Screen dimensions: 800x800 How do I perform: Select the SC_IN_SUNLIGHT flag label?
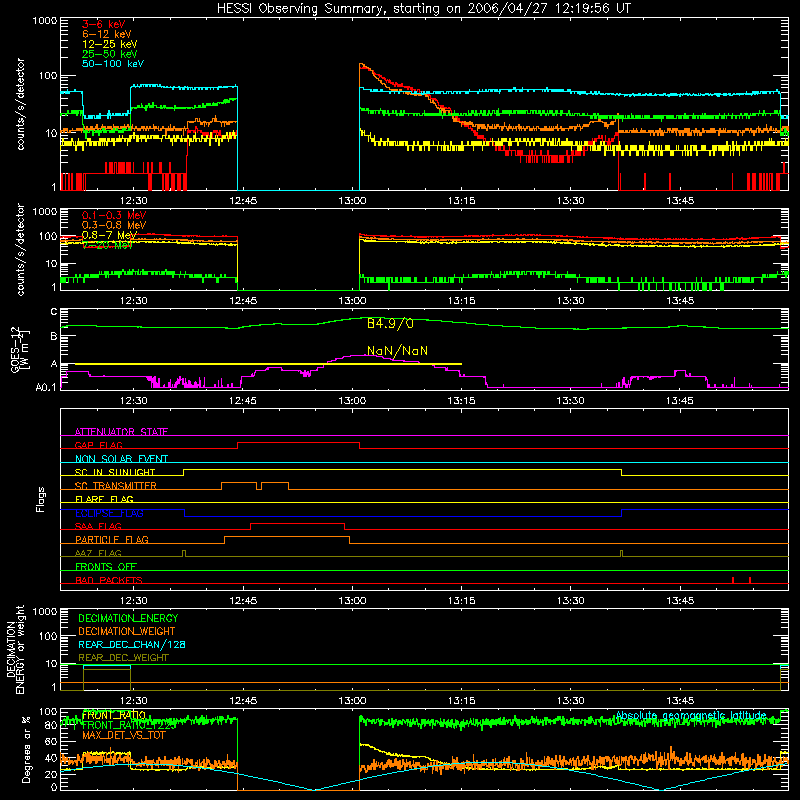(x=115, y=472)
